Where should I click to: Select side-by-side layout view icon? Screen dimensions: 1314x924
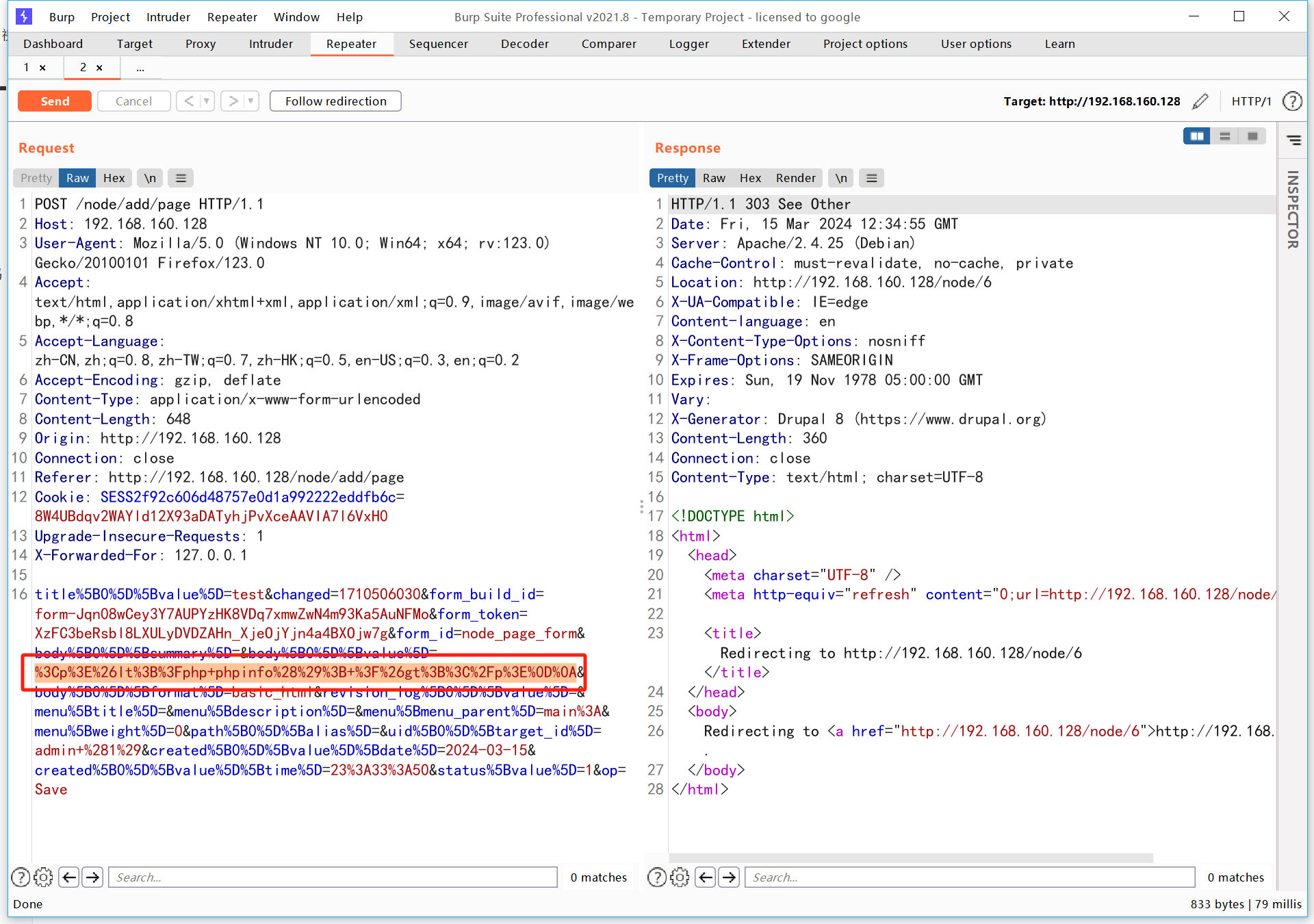(x=1196, y=136)
